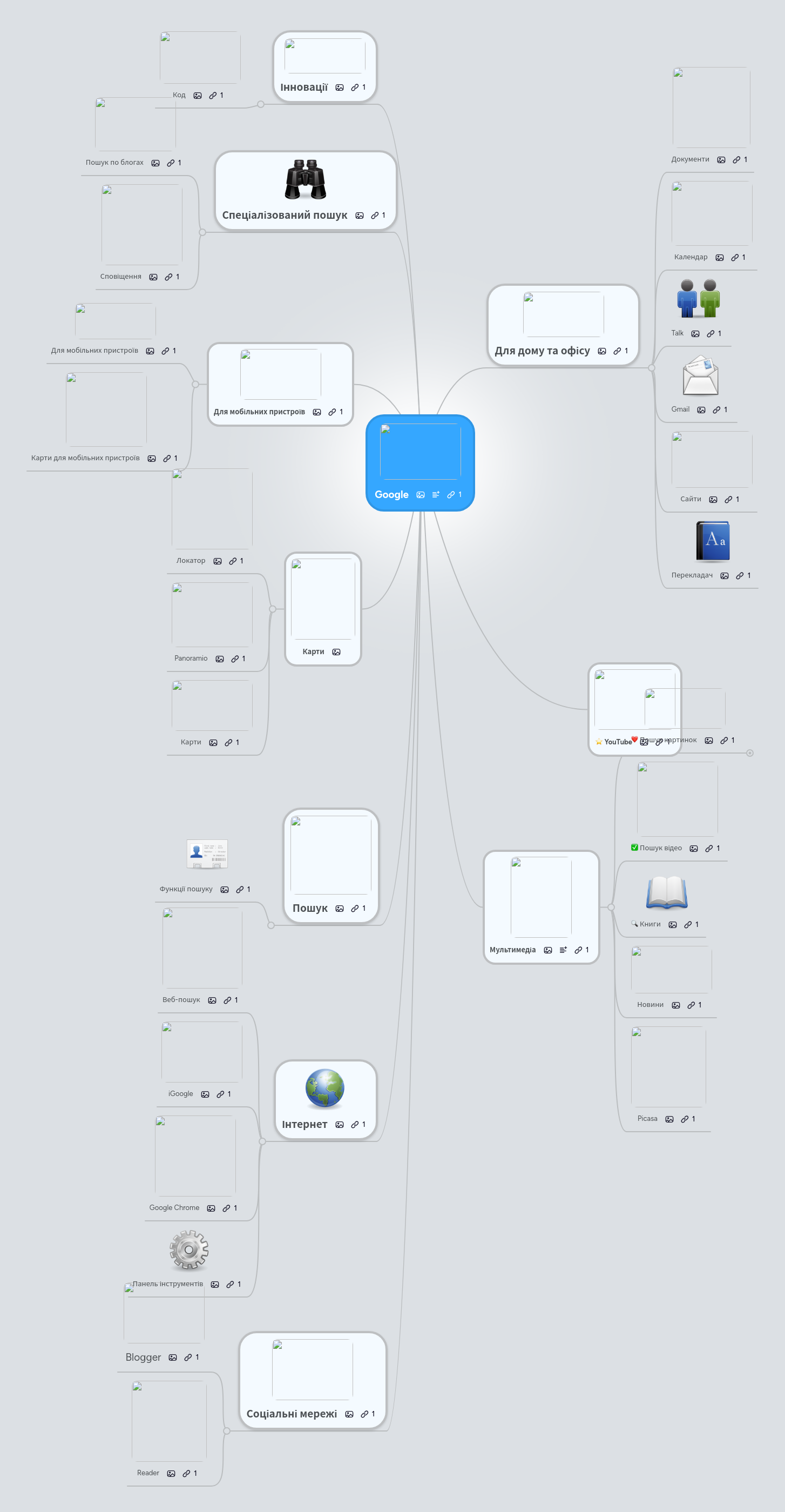Click the two-people Talk picture

698,298
